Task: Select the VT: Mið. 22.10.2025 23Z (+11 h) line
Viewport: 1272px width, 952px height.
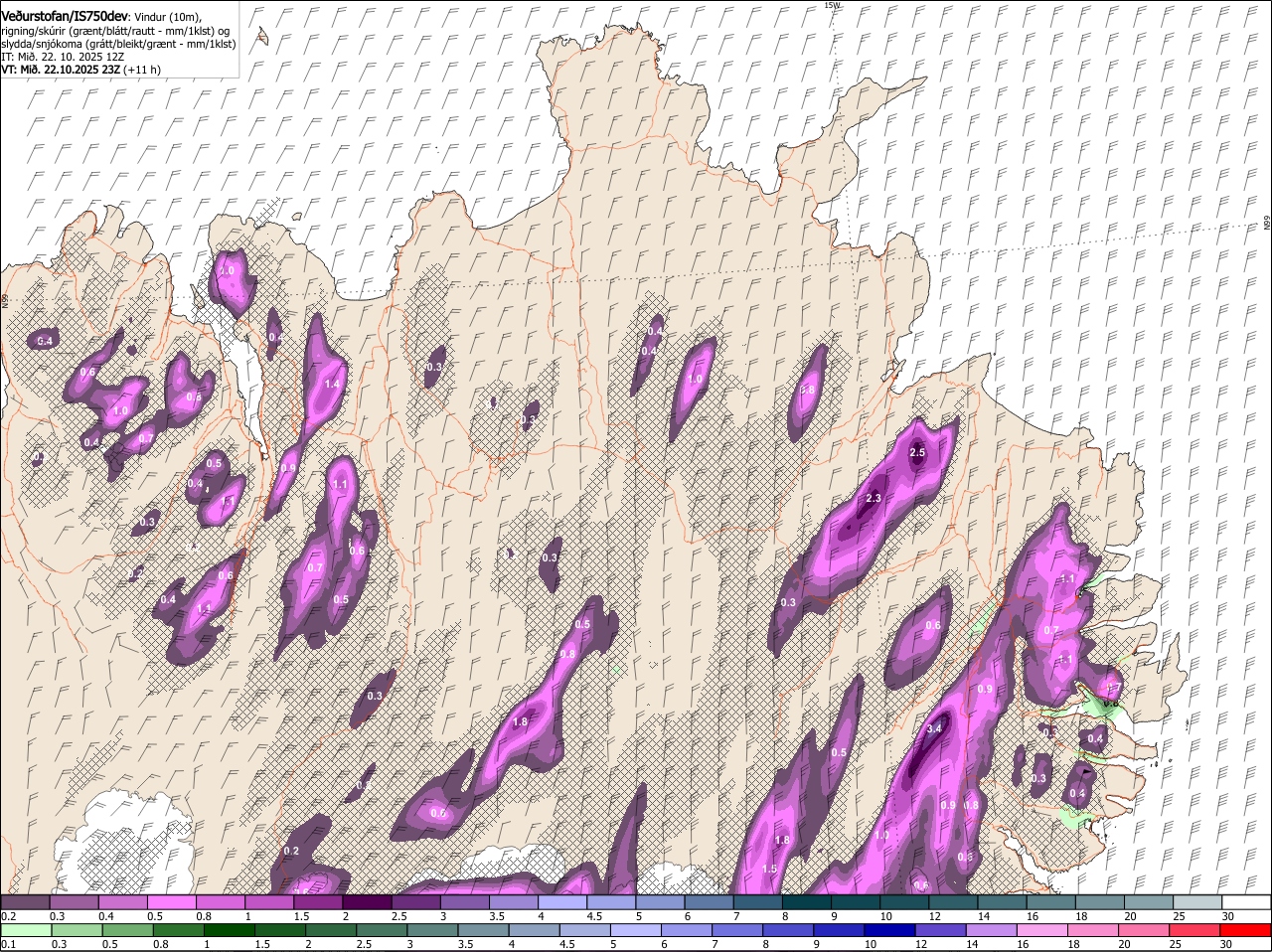Action: pyautogui.click(x=80, y=71)
